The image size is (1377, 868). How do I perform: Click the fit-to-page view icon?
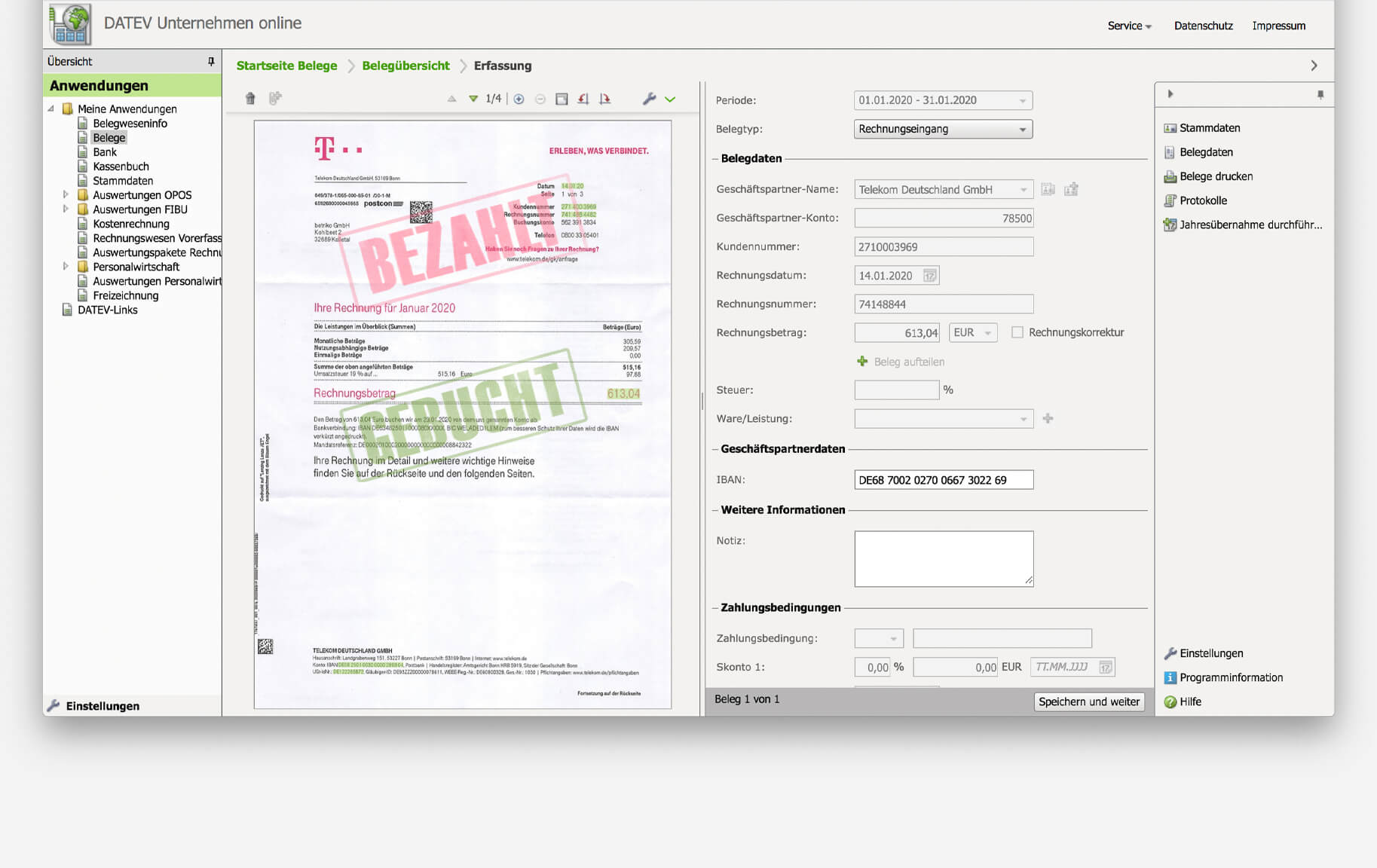pos(562,99)
